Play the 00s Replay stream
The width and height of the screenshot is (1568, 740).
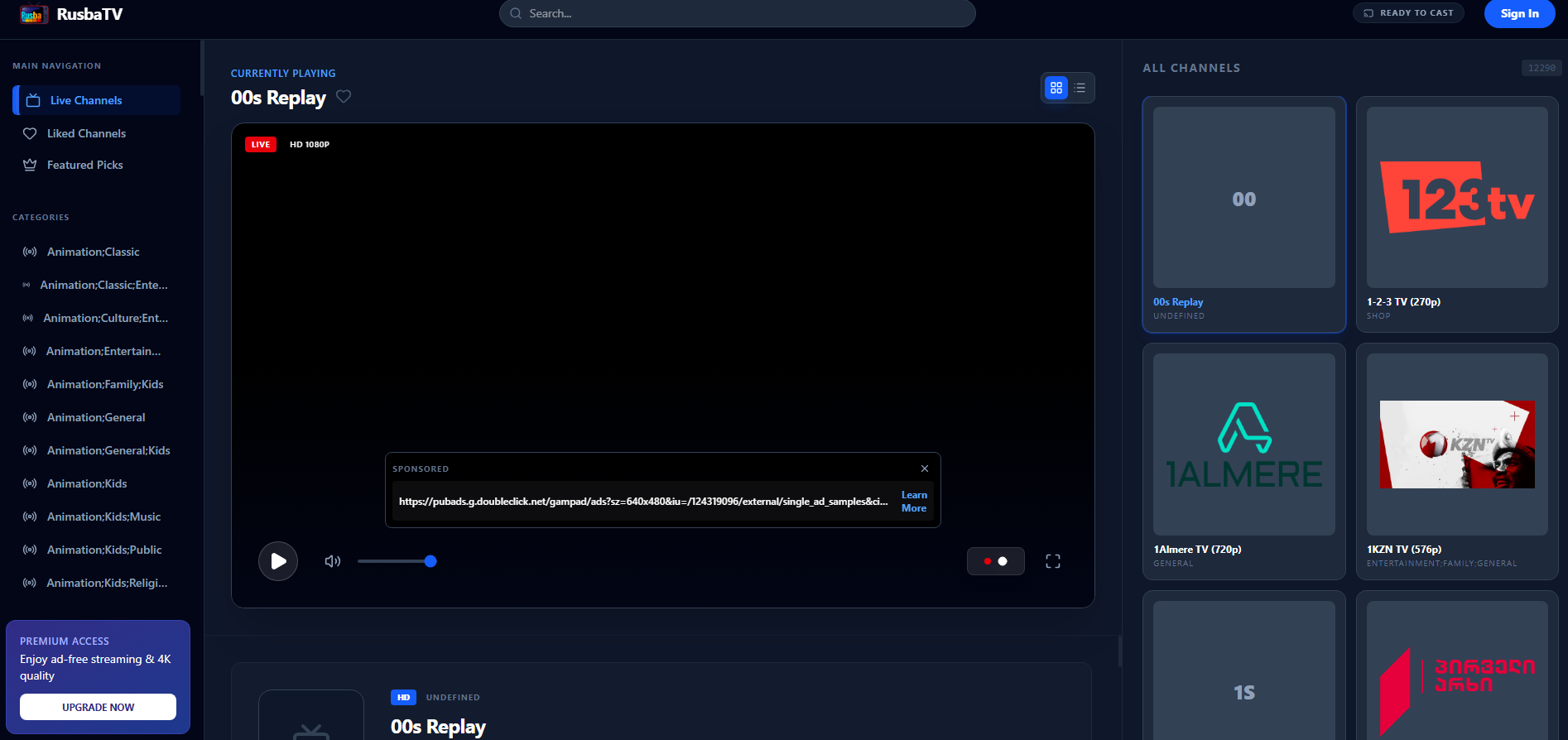(278, 561)
